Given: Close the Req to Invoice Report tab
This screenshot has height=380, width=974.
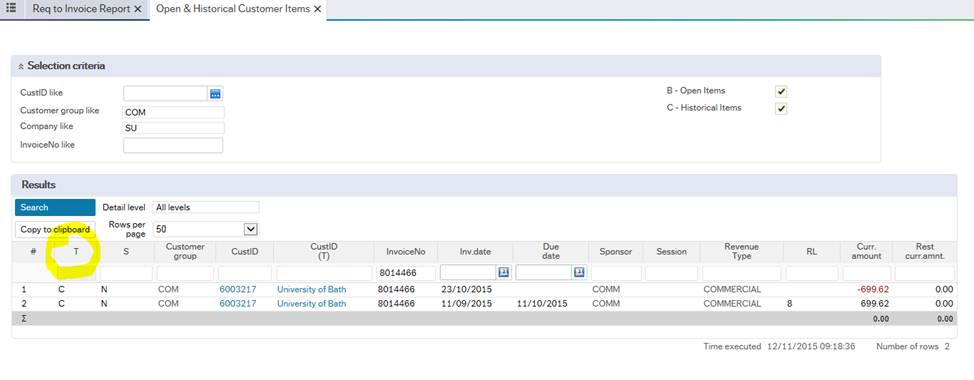Looking at the screenshot, I should point(138,9).
